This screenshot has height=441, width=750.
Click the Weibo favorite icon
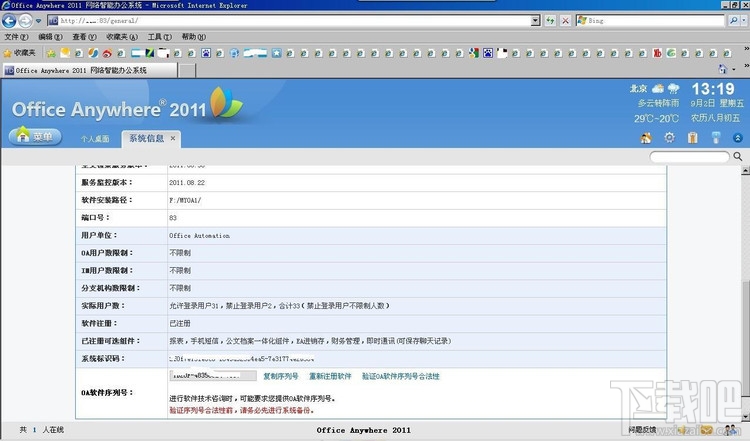(107, 53)
